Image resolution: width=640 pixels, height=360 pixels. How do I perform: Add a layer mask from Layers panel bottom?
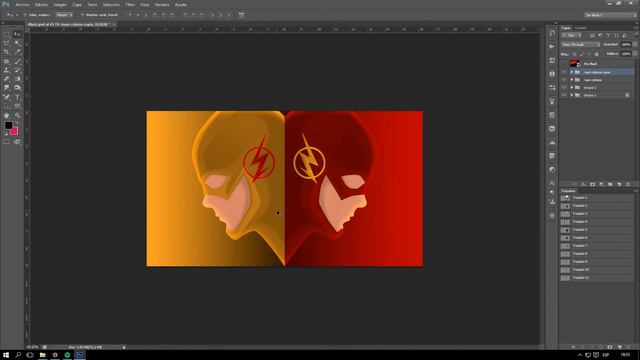(592, 184)
